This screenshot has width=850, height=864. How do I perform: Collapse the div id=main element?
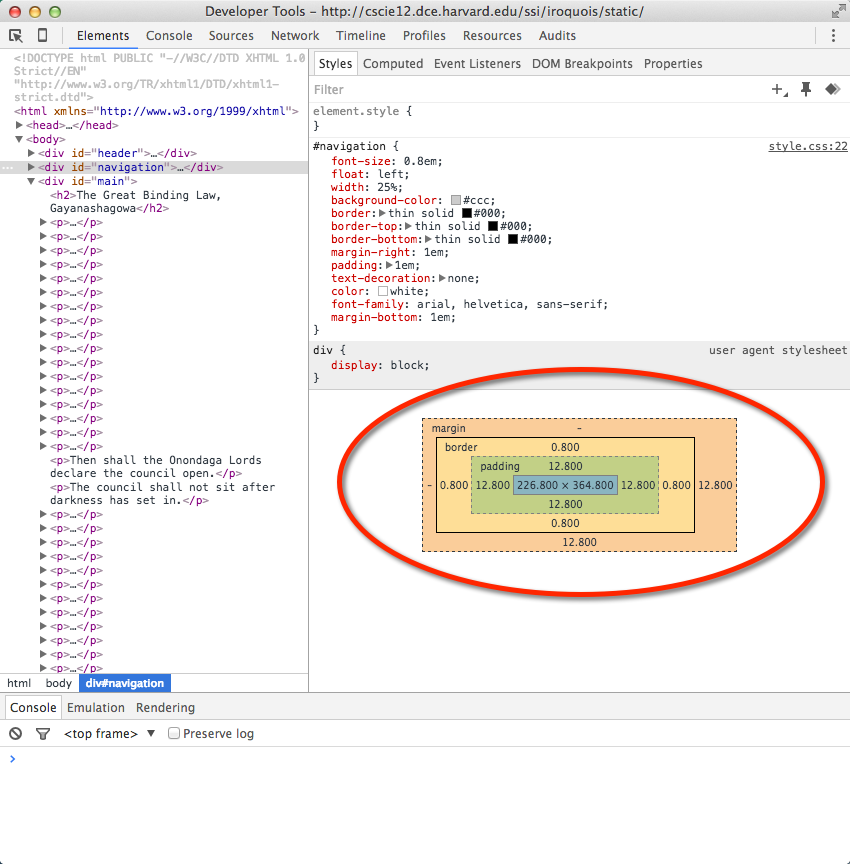coord(30,181)
